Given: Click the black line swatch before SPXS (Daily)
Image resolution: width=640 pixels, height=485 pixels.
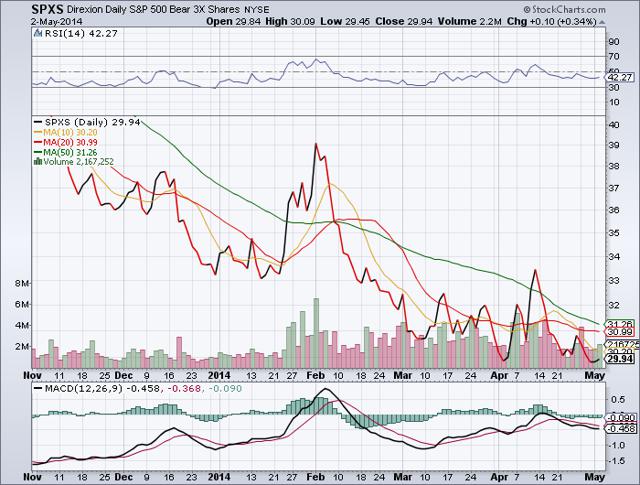Looking at the screenshot, I should click(38, 122).
